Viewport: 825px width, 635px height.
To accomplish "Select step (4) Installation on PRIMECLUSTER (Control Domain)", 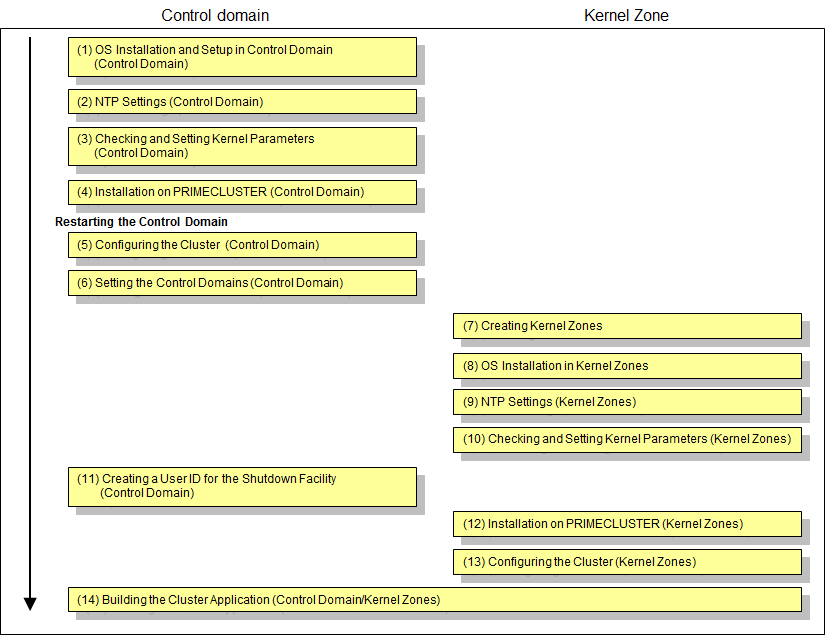I will click(242, 192).
